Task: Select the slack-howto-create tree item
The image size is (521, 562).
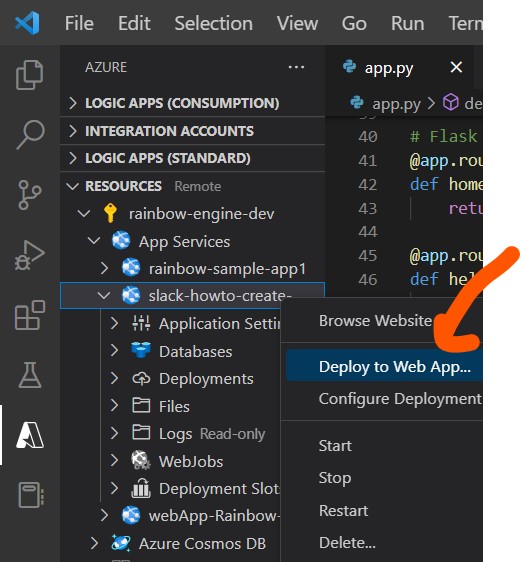Action: click(x=192, y=296)
